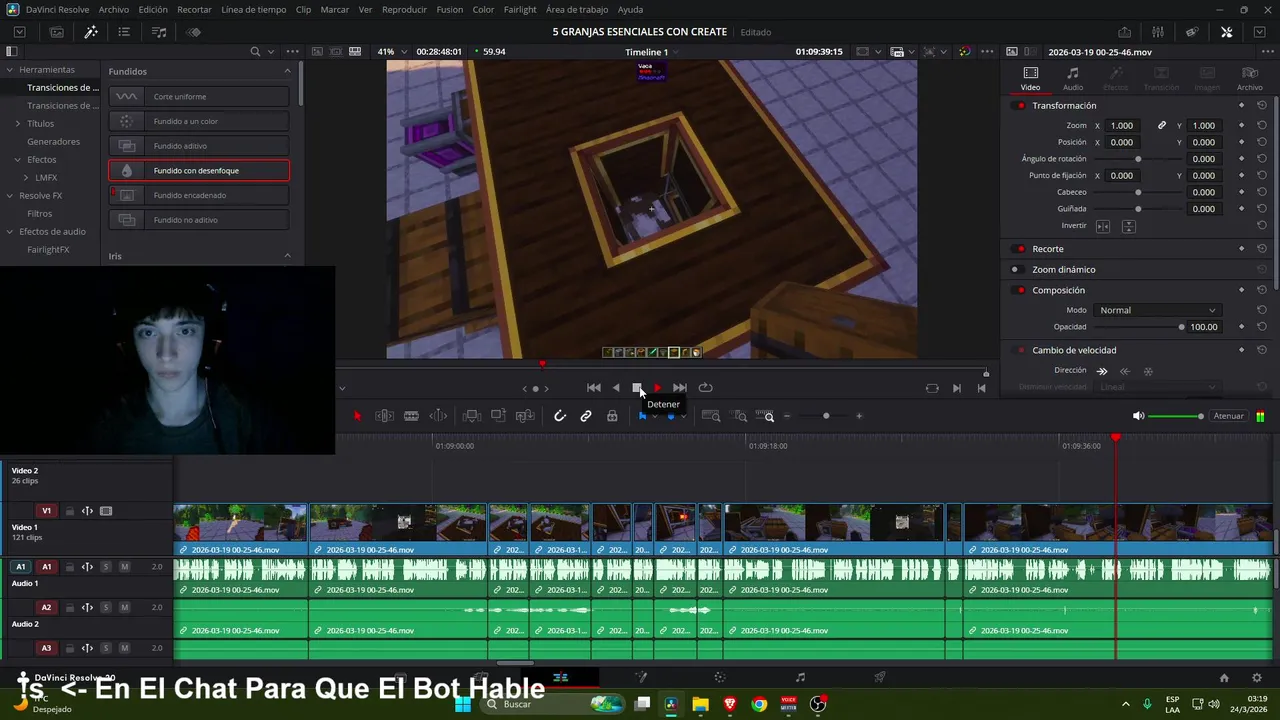Toggle linked selection chain icon
Screen dimensions: 1280x720
pyautogui.click(x=586, y=416)
